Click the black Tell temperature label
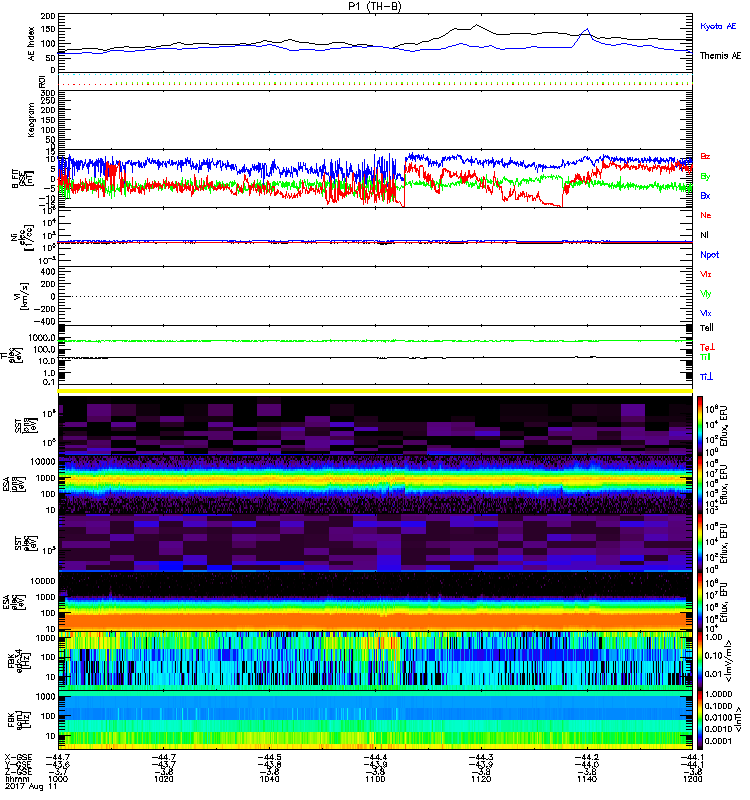Image resolution: width=750 pixels, height=800 pixels. pyautogui.click(x=707, y=328)
